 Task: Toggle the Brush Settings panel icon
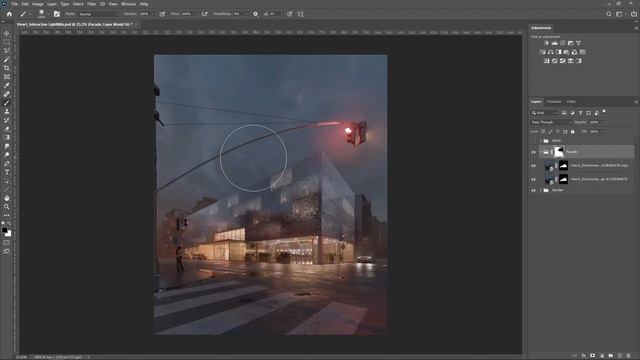coord(57,14)
